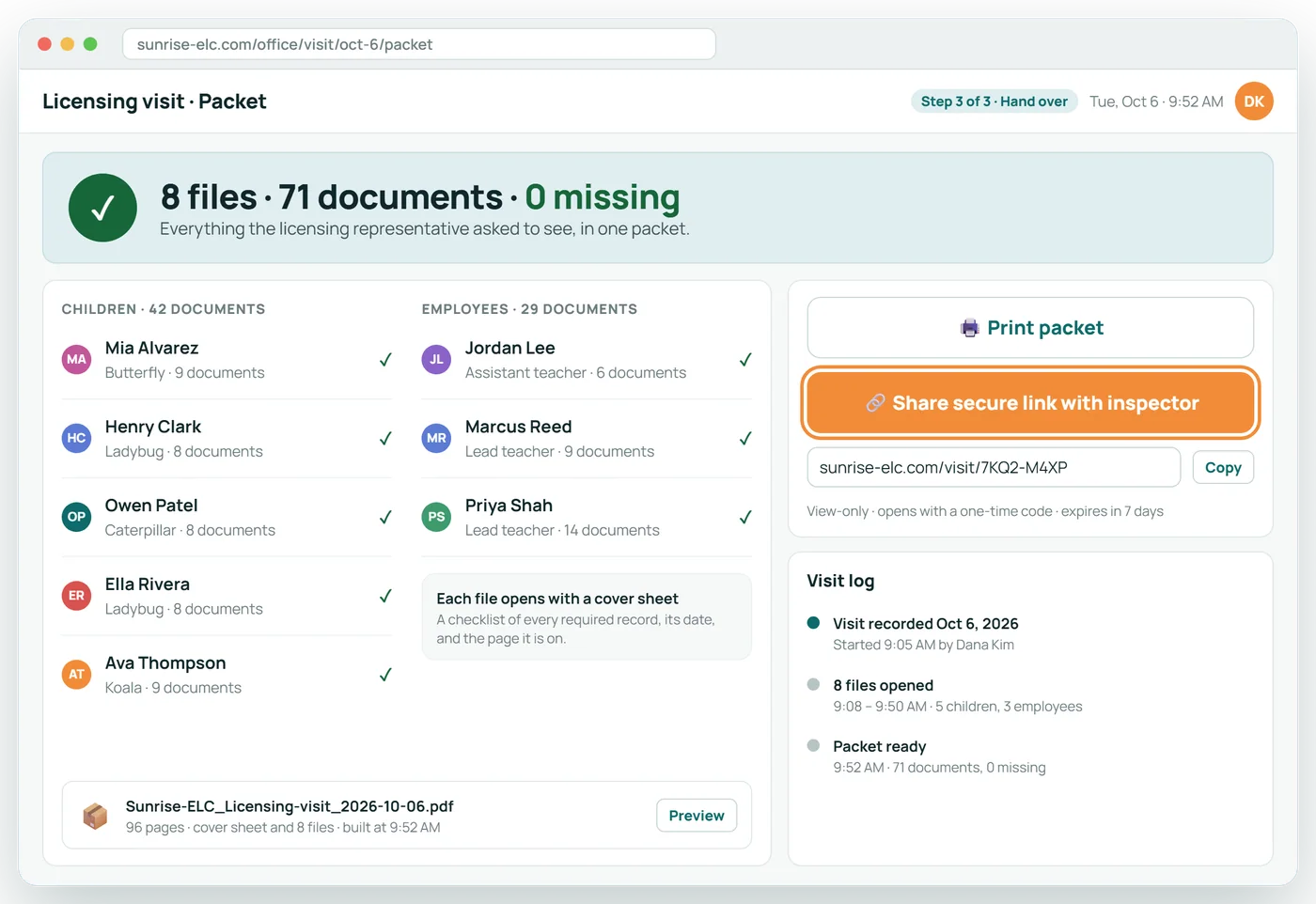Click the secure link URL field
1316x904 pixels.
(994, 467)
